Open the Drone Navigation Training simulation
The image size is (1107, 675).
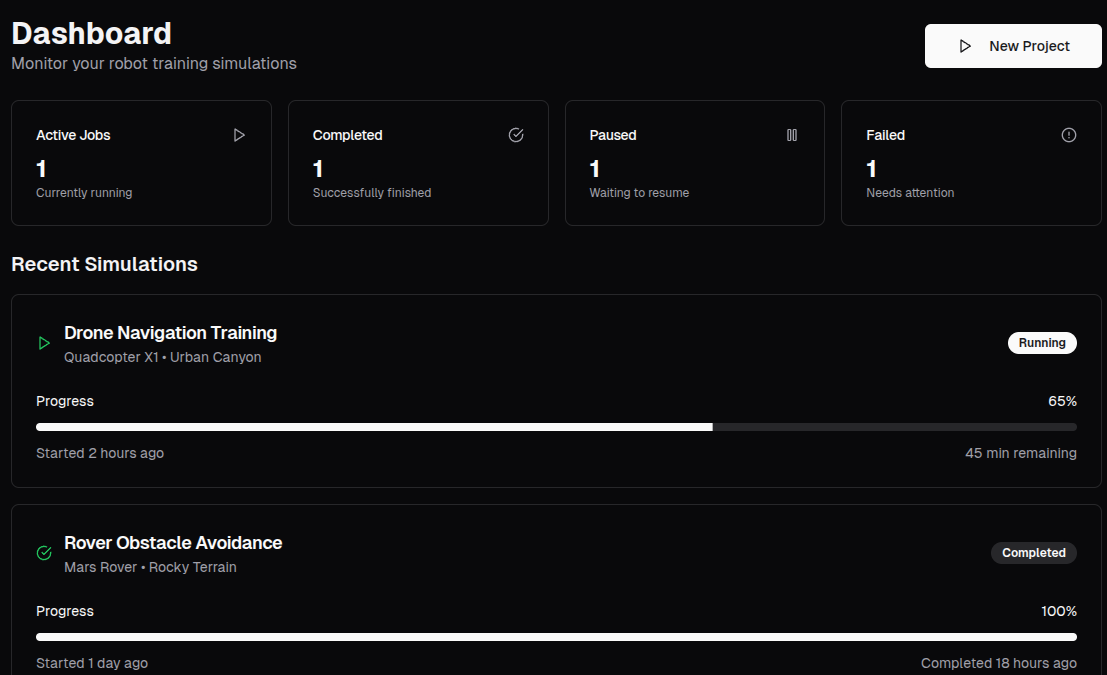(x=170, y=333)
